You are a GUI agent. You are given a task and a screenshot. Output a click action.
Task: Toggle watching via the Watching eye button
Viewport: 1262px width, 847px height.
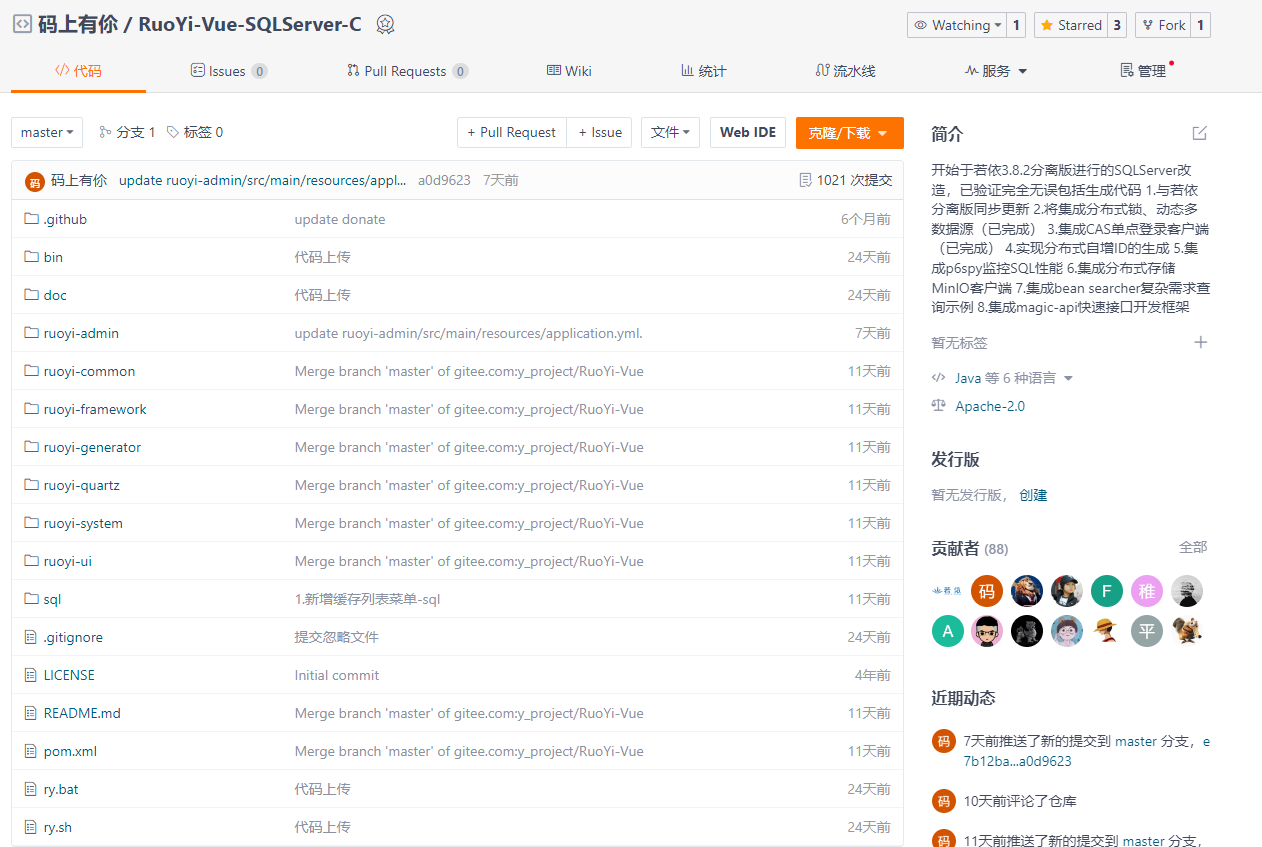[x=957, y=24]
